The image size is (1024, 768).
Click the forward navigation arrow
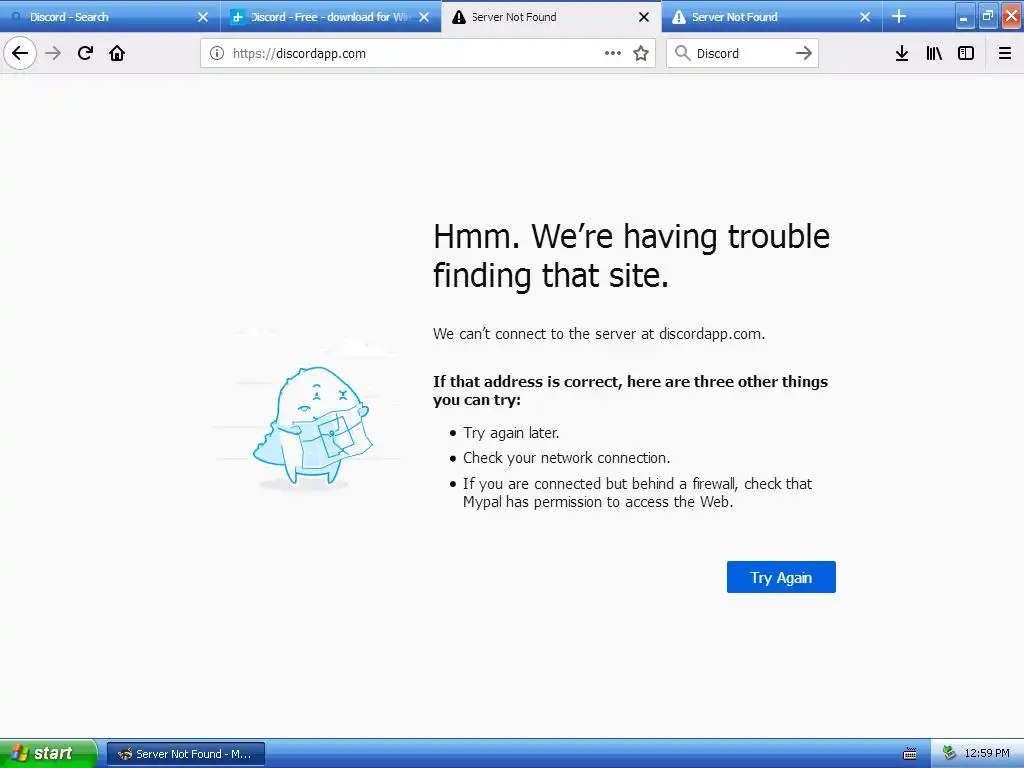[53, 53]
